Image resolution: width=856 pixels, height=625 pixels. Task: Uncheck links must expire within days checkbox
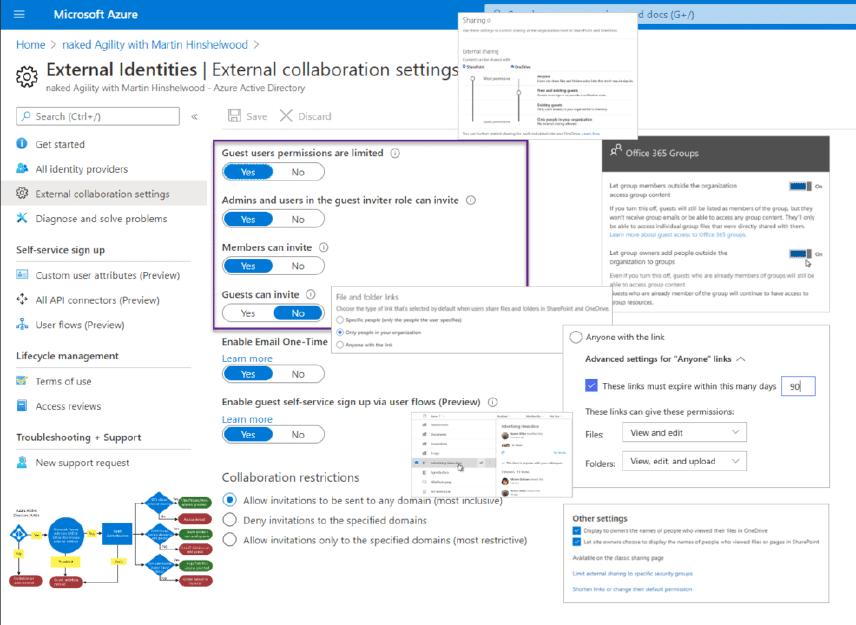coord(591,385)
